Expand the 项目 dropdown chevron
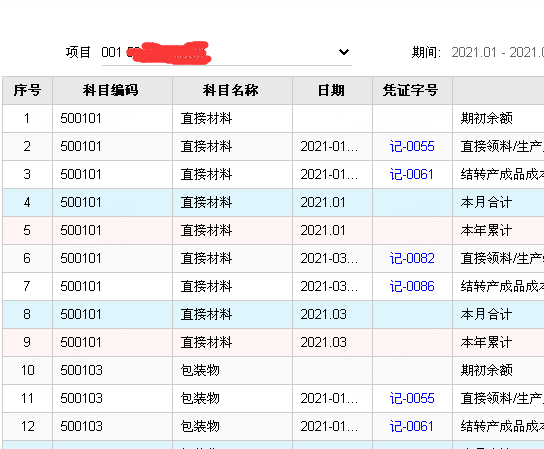Viewport: 544px width, 449px height. pos(343,52)
